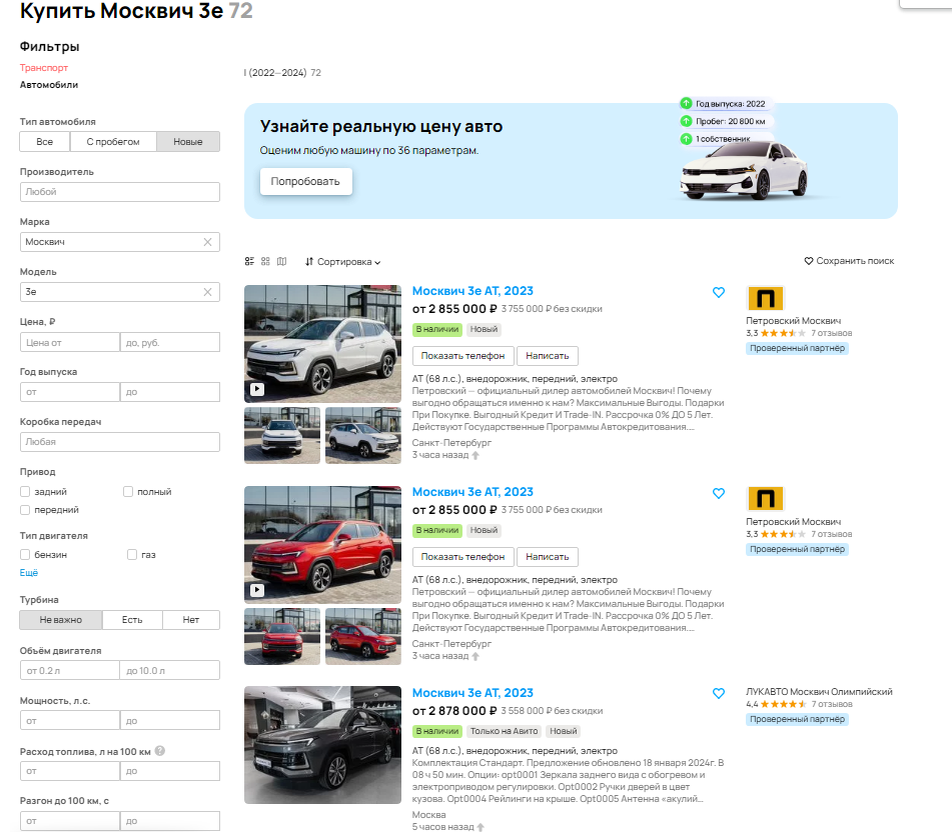Click the fuel consumption help icon
This screenshot has width=952, height=832.
click(160, 751)
